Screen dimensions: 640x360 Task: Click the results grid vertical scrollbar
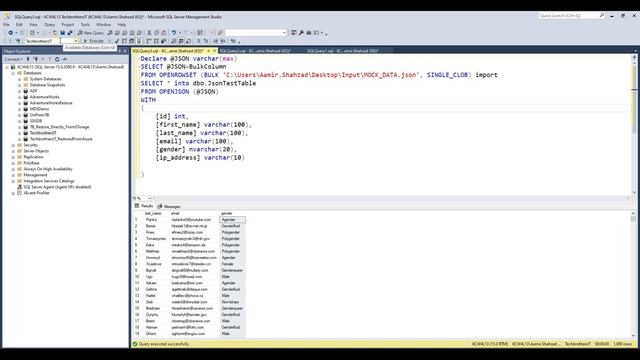[x=633, y=274]
